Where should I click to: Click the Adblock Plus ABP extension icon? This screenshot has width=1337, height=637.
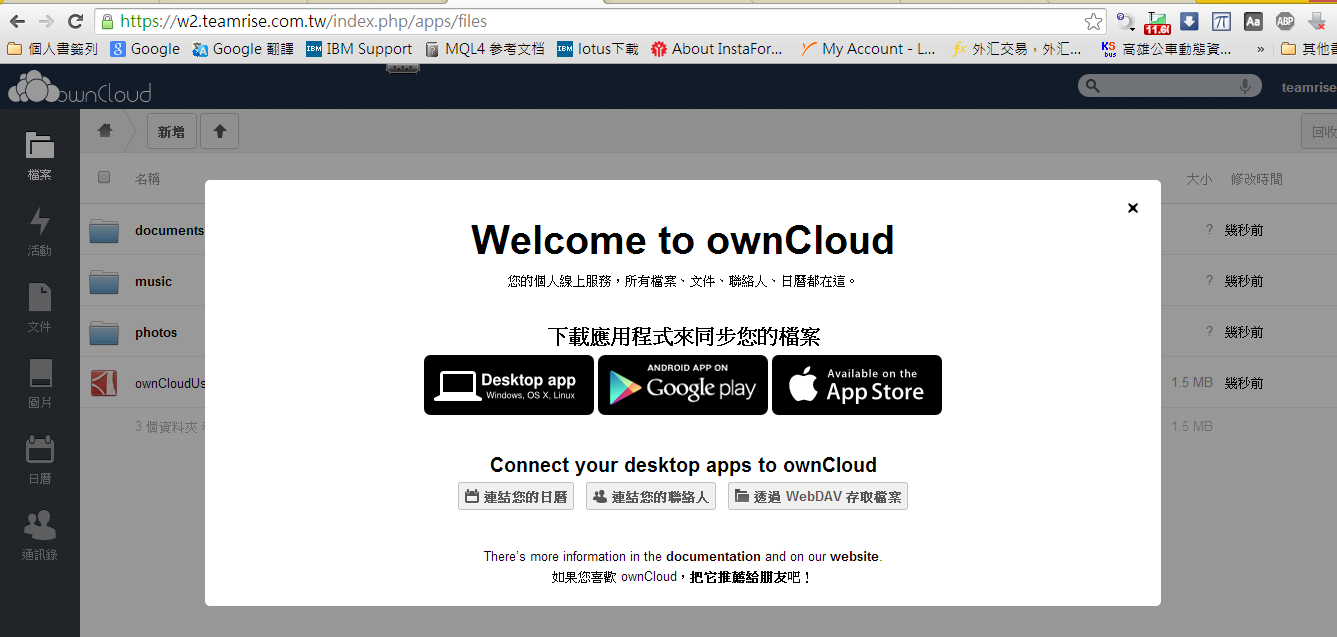click(1285, 21)
